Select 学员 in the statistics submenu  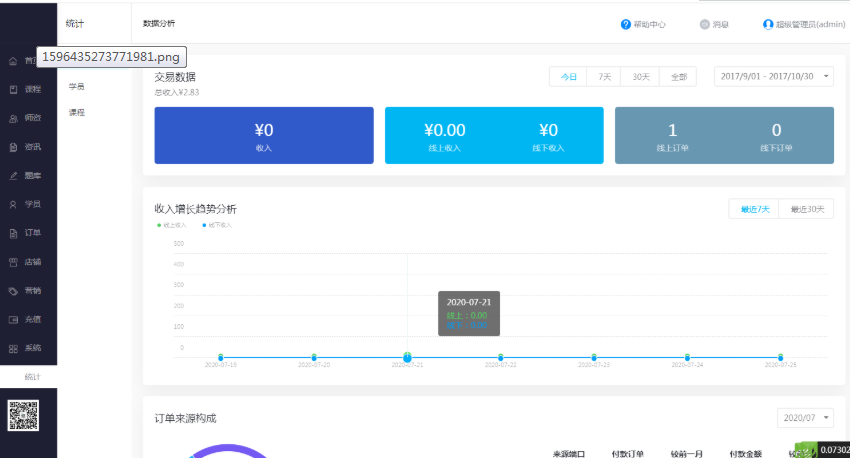[77, 87]
